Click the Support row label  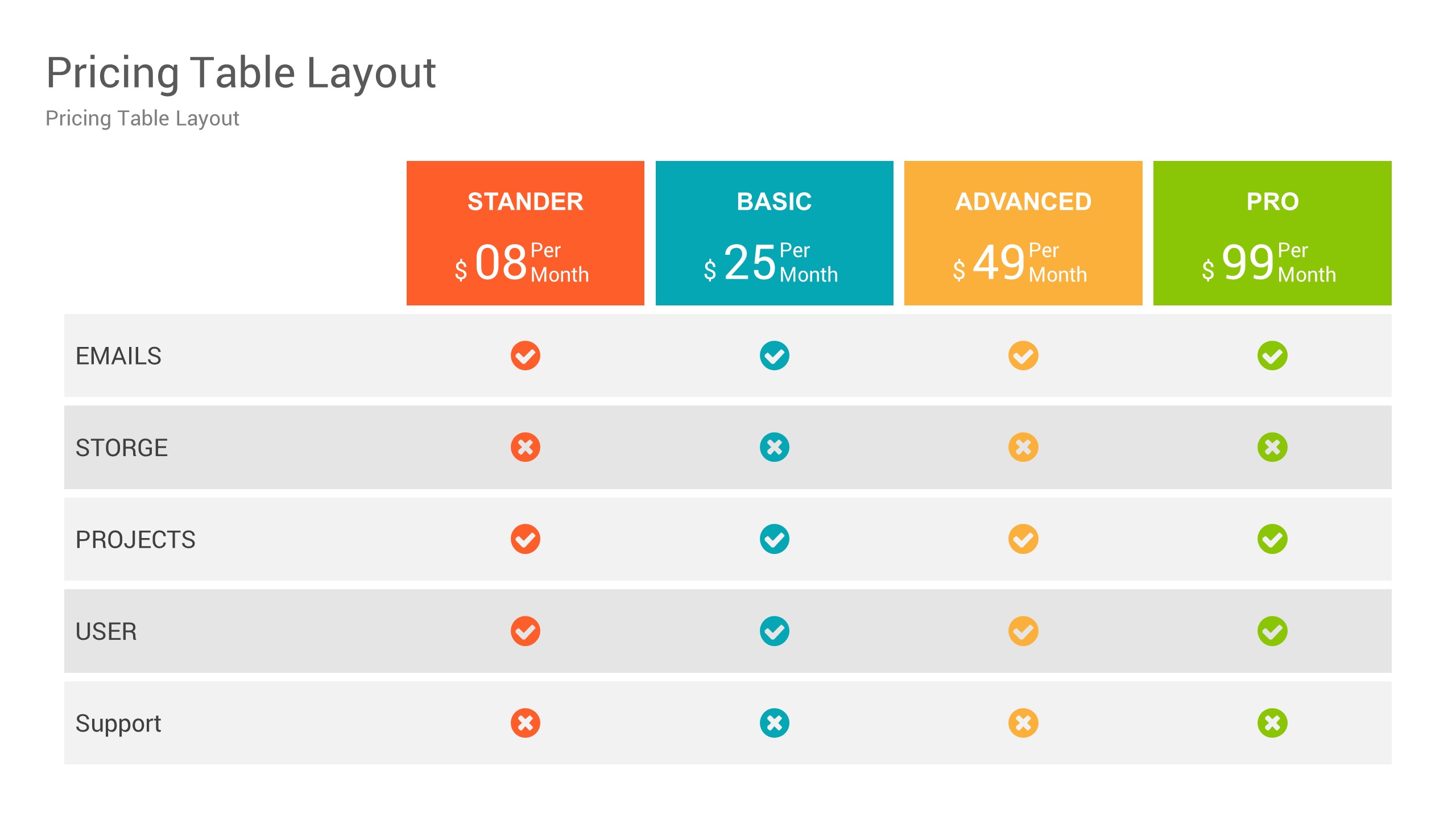point(118,723)
